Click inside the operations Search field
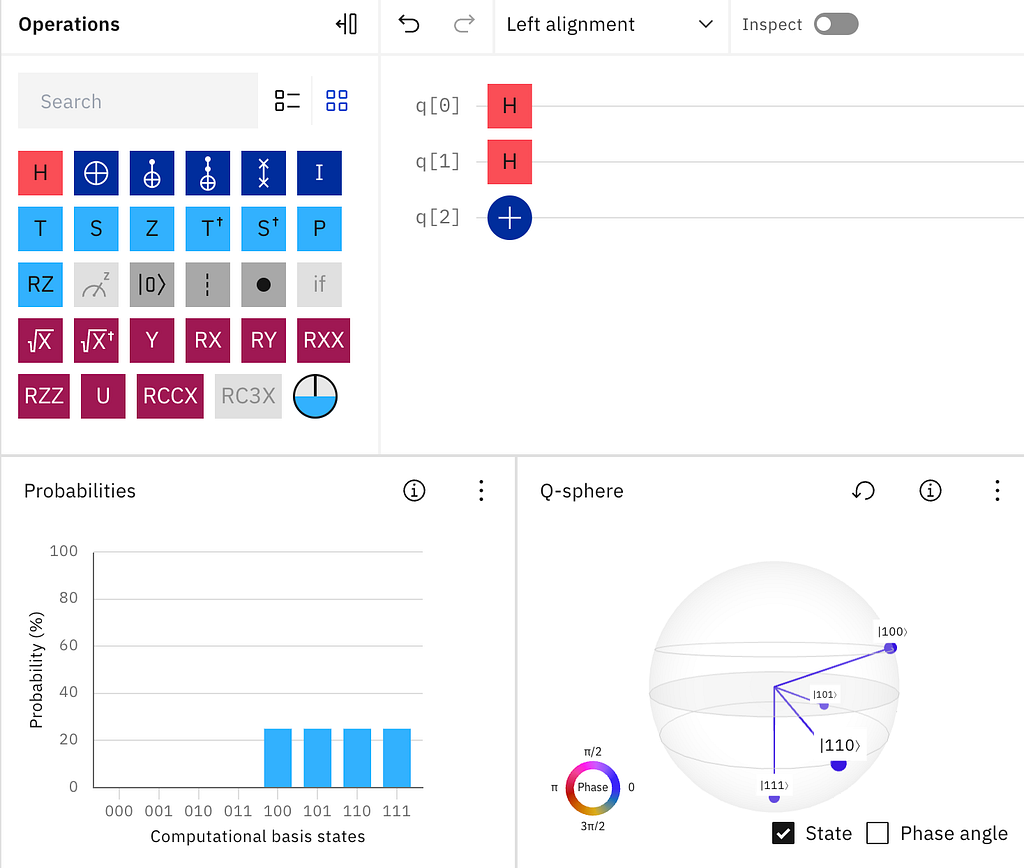The image size is (1024, 868). pyautogui.click(x=138, y=101)
